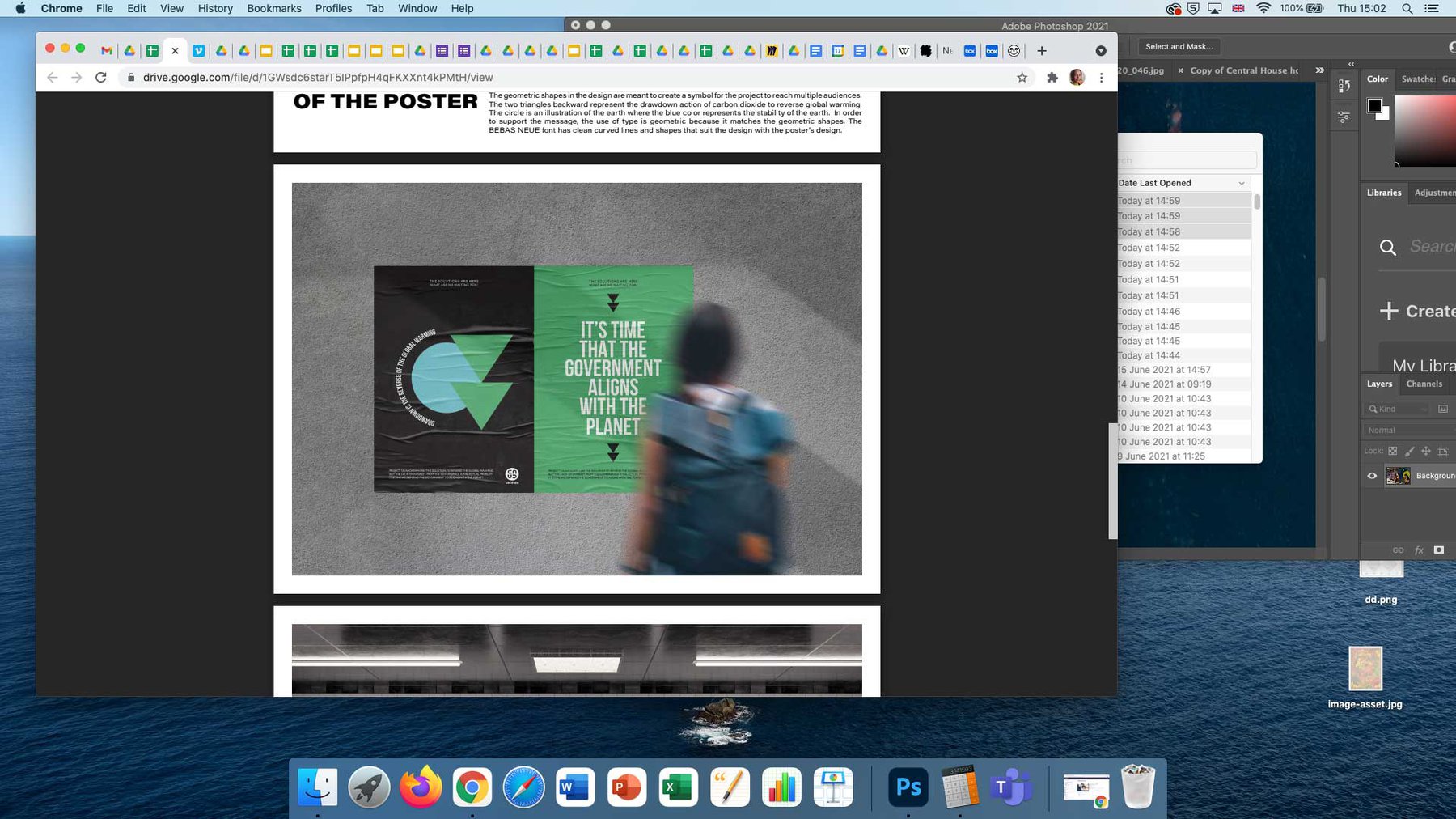Open dd.png on the desktop

[x=1381, y=583]
